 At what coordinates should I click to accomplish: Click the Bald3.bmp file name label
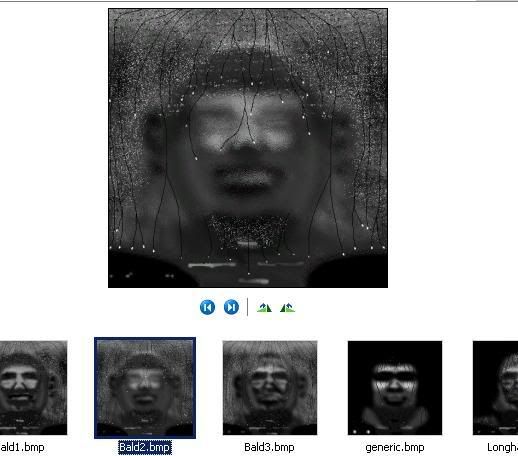click(x=269, y=447)
